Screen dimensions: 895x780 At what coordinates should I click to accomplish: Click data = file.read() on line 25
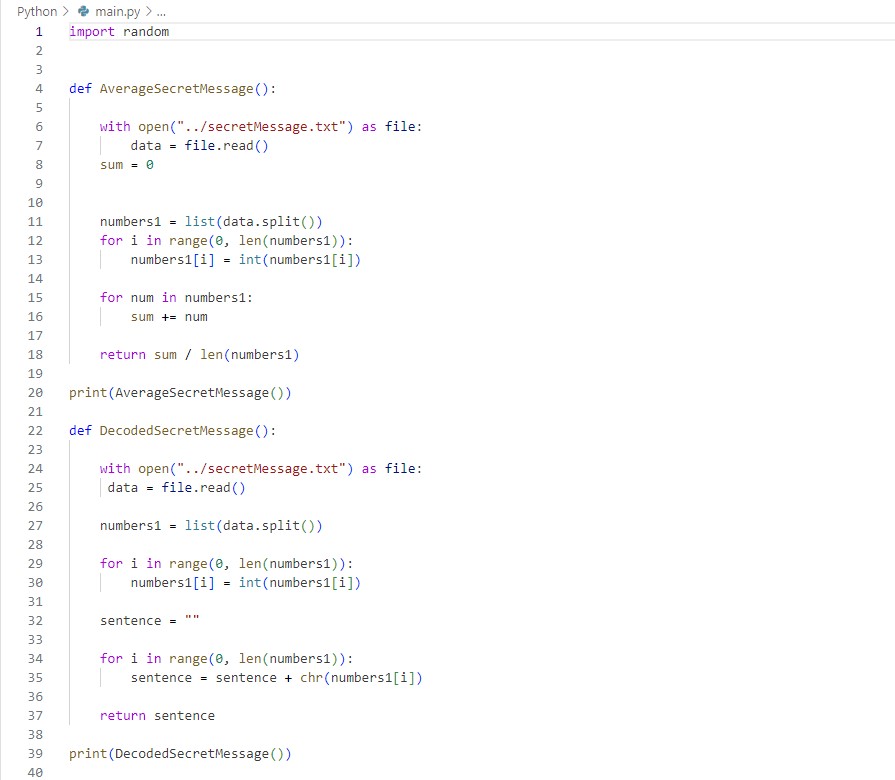(176, 488)
